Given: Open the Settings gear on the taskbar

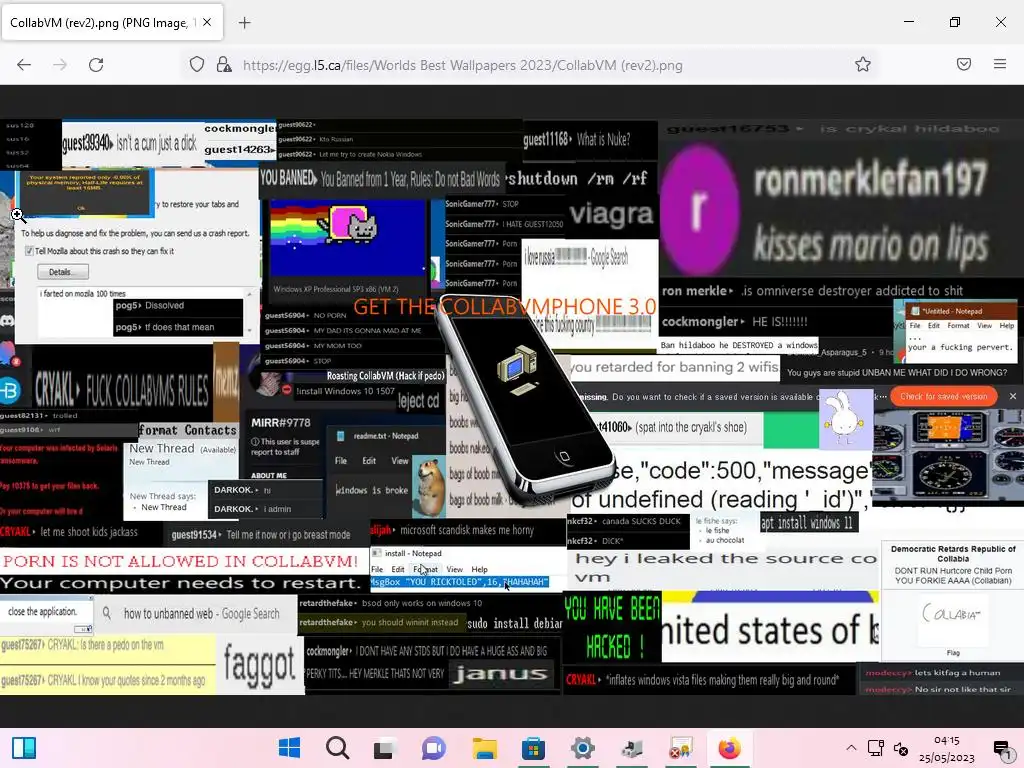Looking at the screenshot, I should click(583, 748).
